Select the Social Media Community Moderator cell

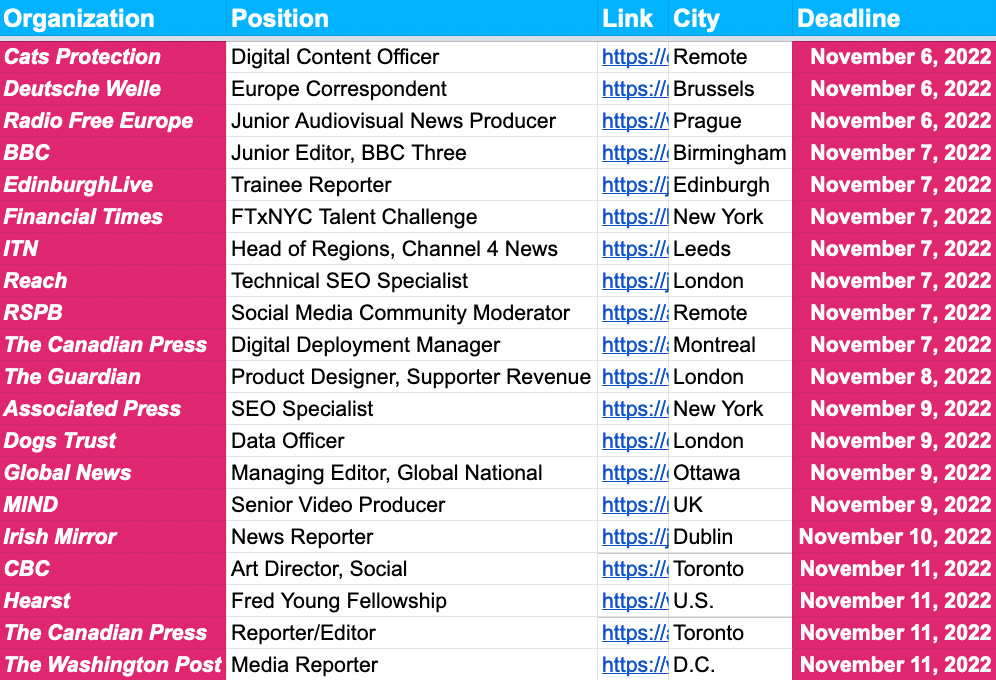(x=412, y=313)
